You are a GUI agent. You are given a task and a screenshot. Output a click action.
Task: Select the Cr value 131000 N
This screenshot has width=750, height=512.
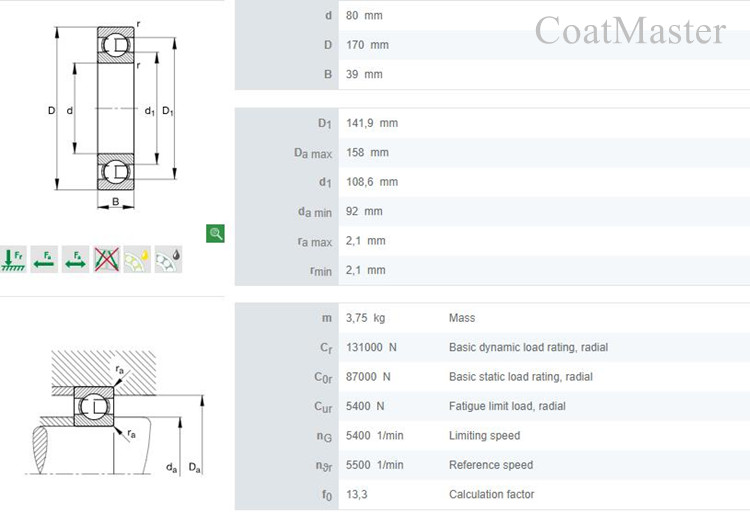[x=371, y=347]
